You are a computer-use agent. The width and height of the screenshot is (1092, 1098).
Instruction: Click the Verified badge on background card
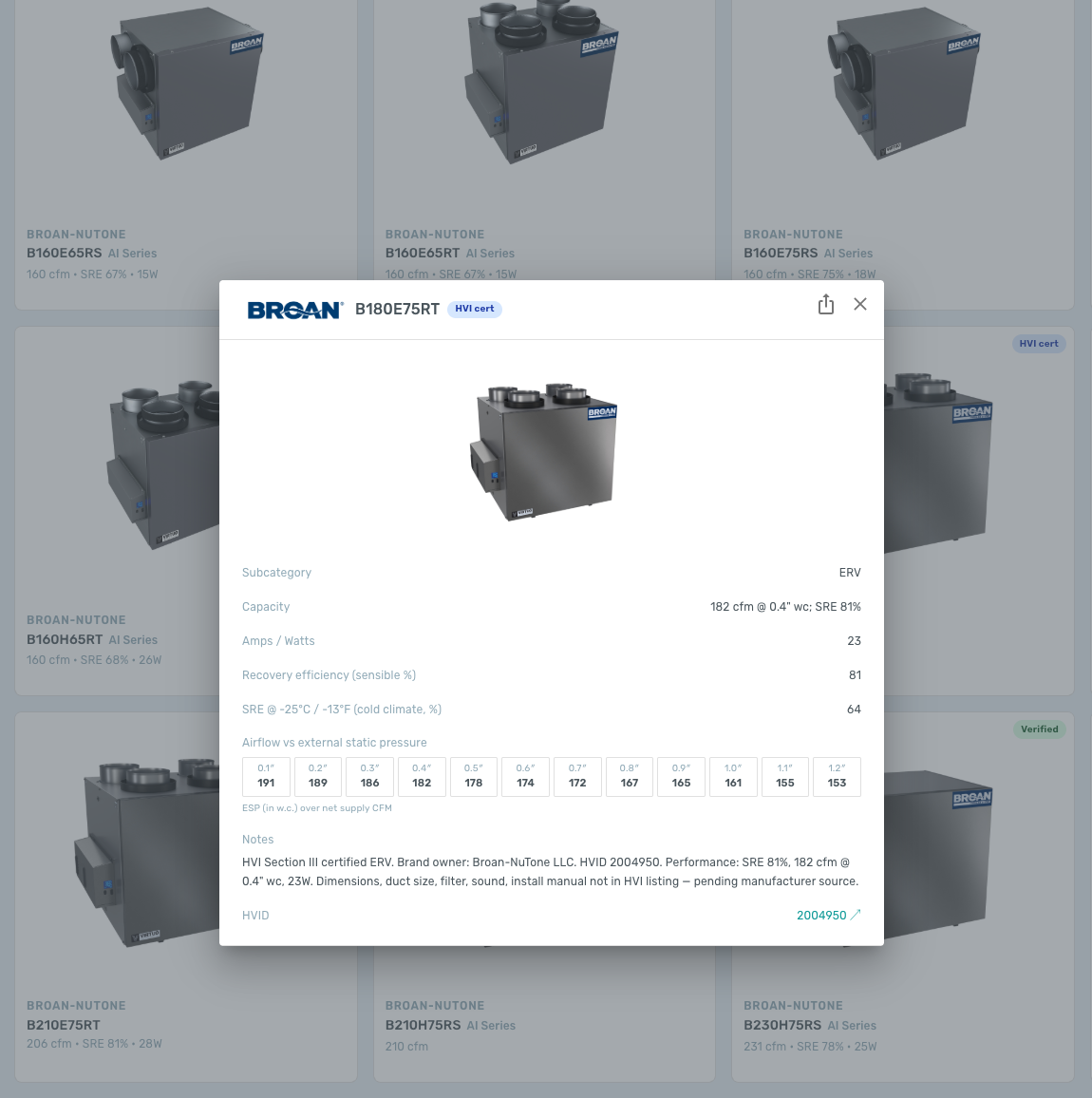tap(1040, 729)
